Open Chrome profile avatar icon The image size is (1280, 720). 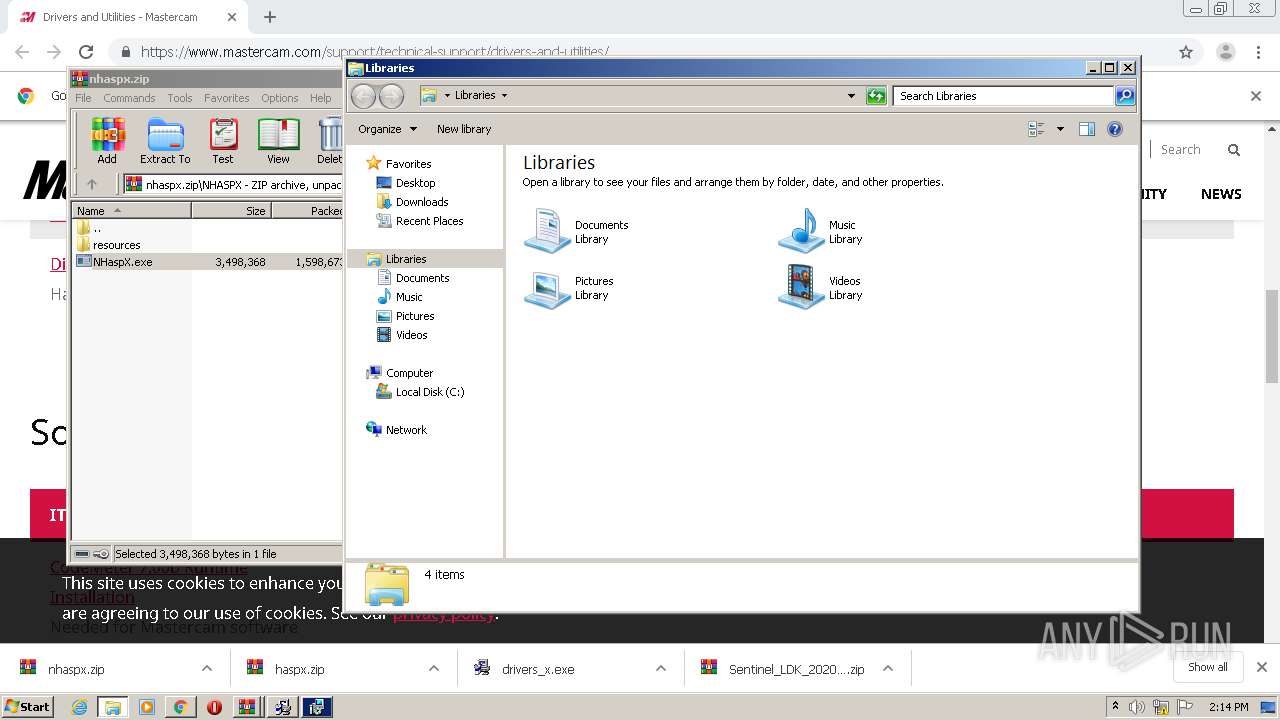[1225, 52]
